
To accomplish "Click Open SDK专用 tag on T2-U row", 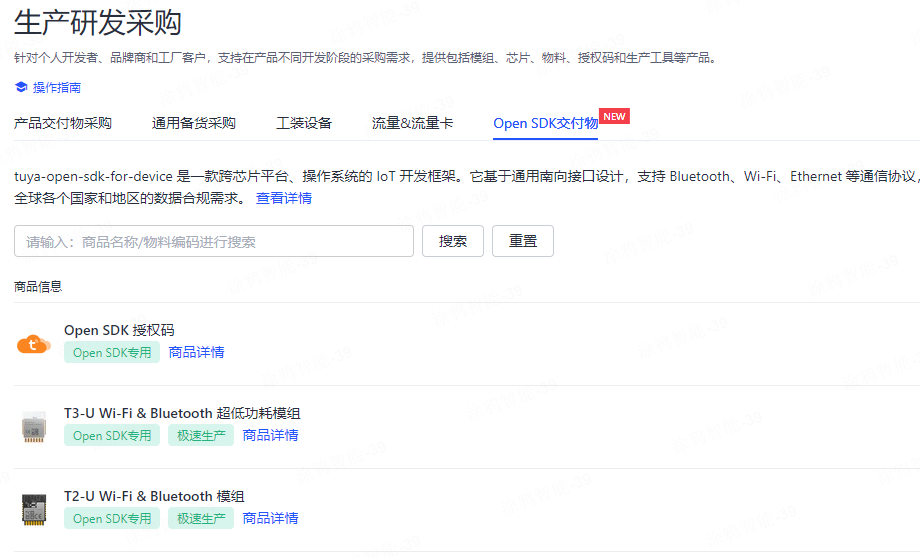I will coord(112,519).
